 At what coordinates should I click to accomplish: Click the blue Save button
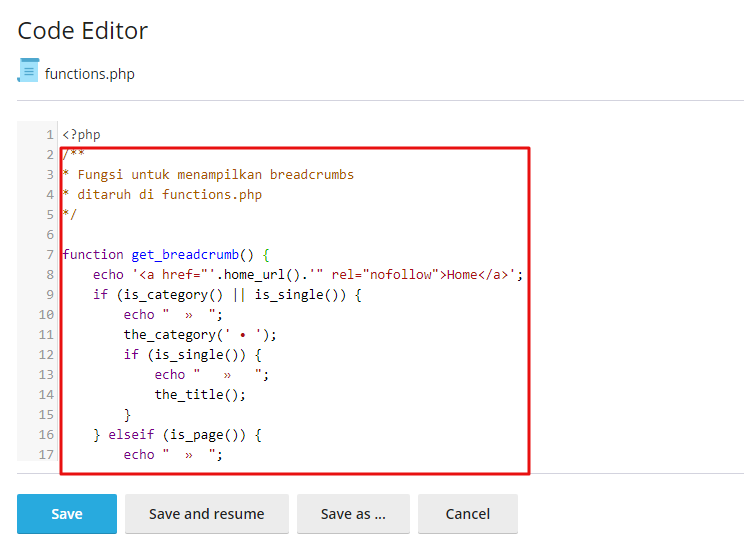(67, 514)
